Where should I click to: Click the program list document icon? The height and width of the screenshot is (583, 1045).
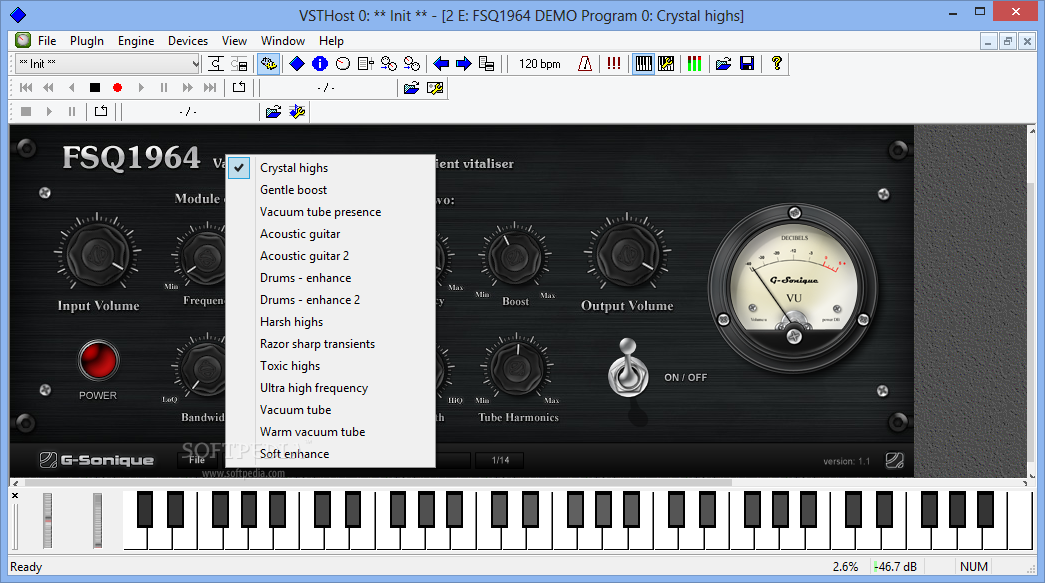coord(365,64)
